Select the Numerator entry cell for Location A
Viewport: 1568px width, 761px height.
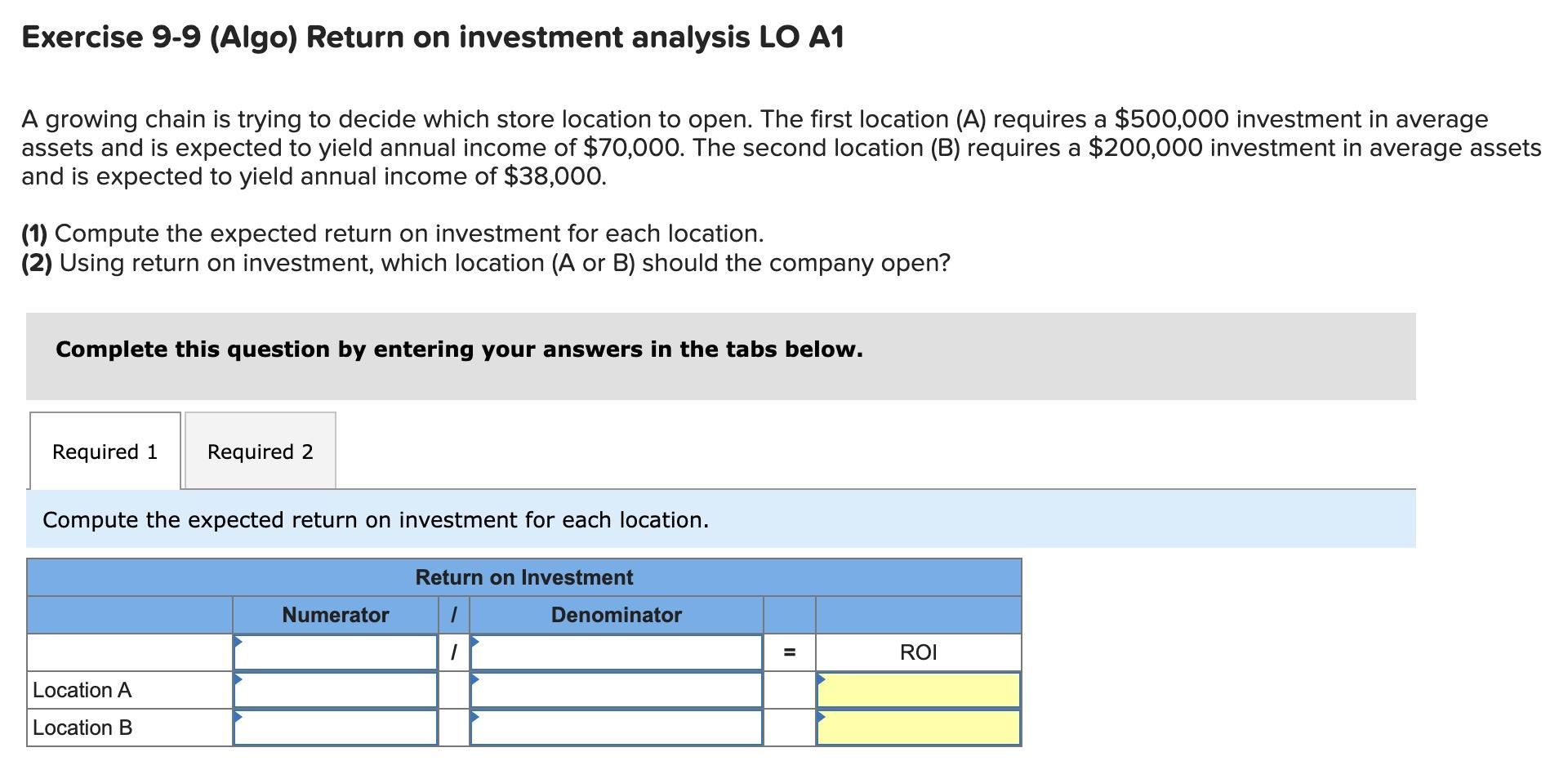[335, 690]
